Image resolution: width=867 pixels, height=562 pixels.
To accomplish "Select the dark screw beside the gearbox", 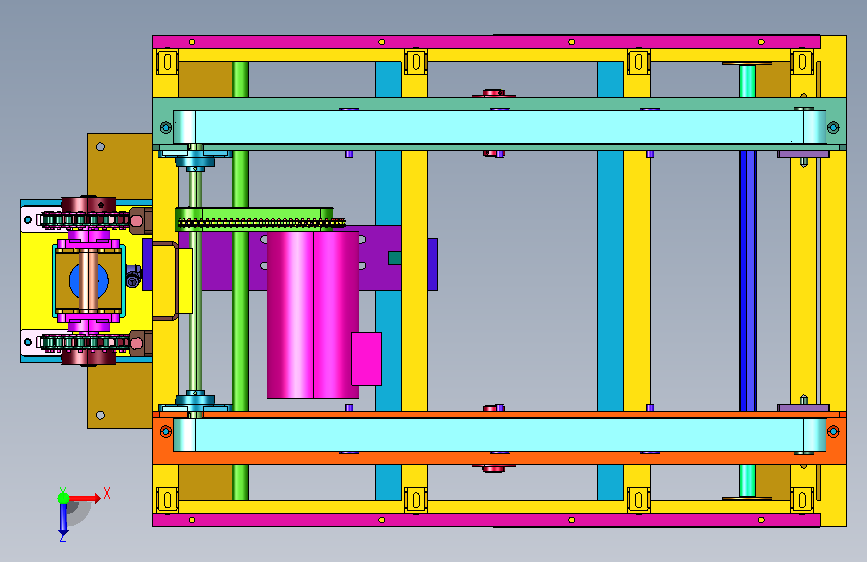I will pos(133,277).
